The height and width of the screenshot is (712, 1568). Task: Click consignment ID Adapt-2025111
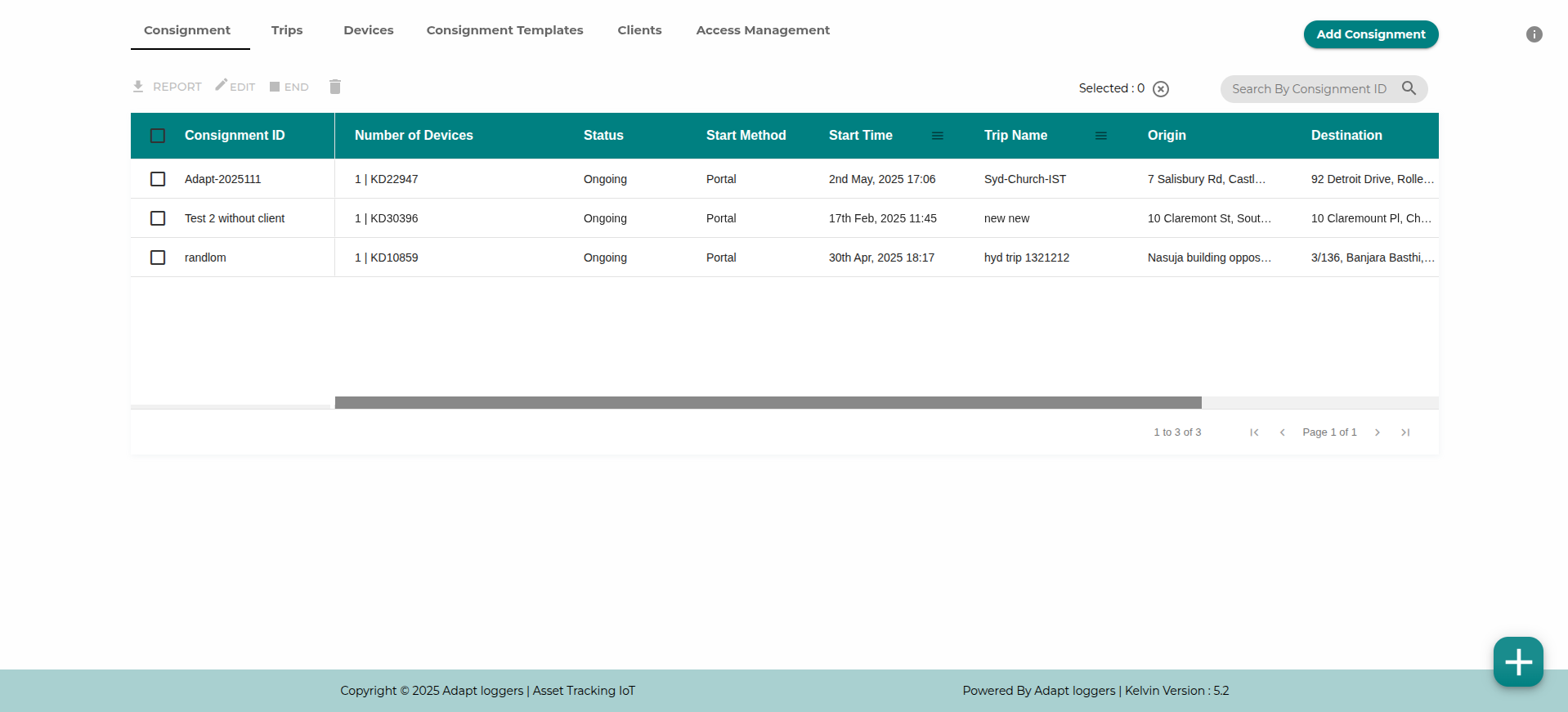[x=222, y=179]
